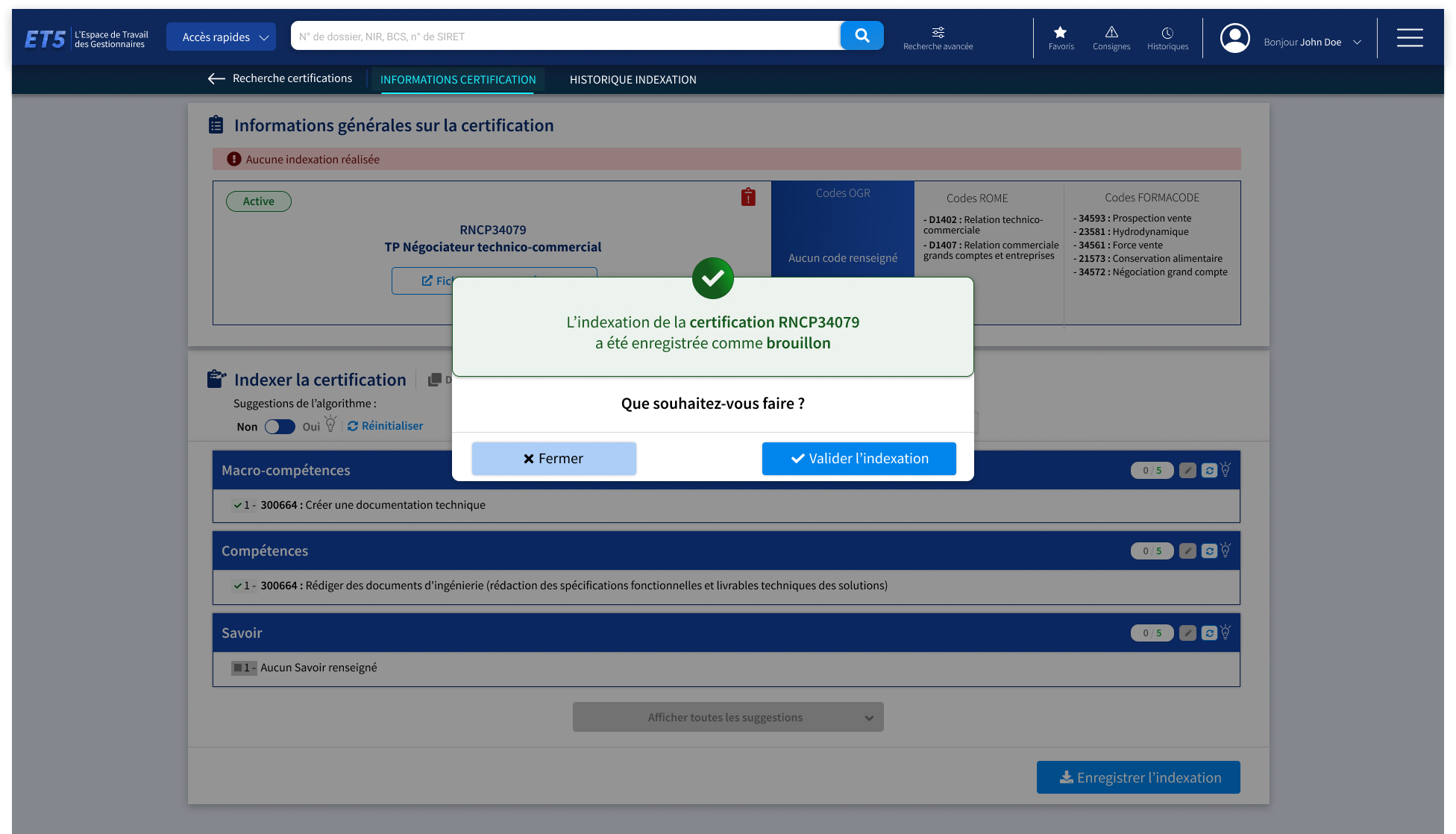Screen dimensions: 1456x834
Task: Toggle algorithm suggestions Non/Oui switch
Action: pyautogui.click(x=280, y=427)
